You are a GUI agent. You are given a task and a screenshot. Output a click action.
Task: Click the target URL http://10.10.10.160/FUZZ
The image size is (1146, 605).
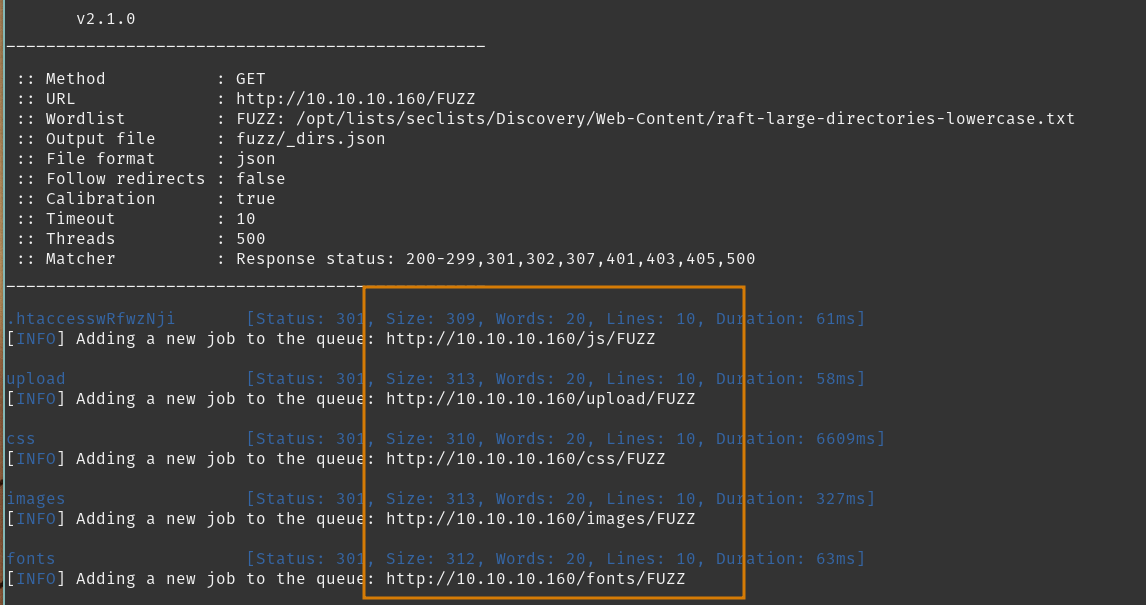point(355,99)
